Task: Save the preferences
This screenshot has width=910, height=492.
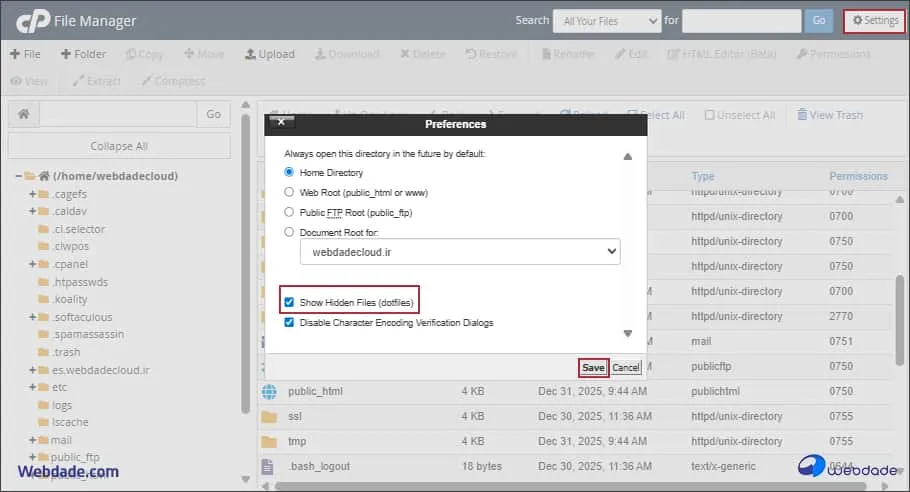Action: click(593, 367)
